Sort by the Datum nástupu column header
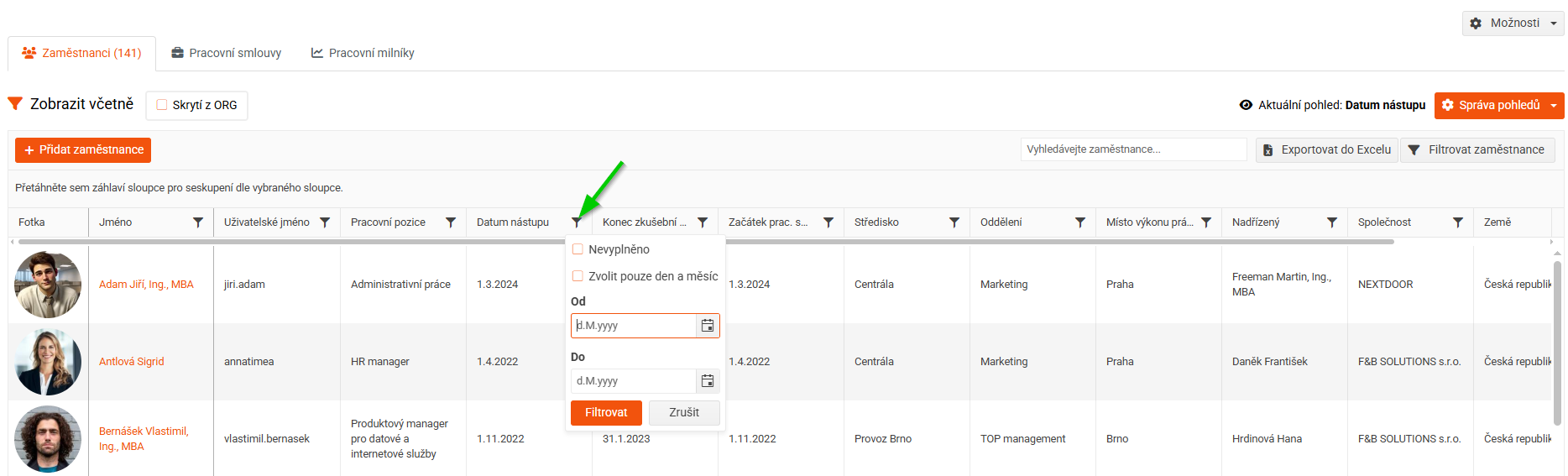 [x=513, y=222]
